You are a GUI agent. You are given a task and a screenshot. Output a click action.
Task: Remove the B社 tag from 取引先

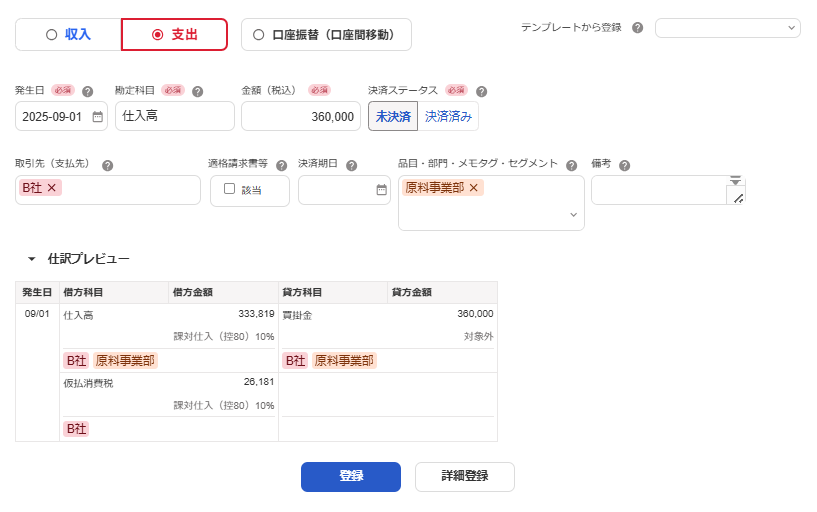(x=52, y=188)
